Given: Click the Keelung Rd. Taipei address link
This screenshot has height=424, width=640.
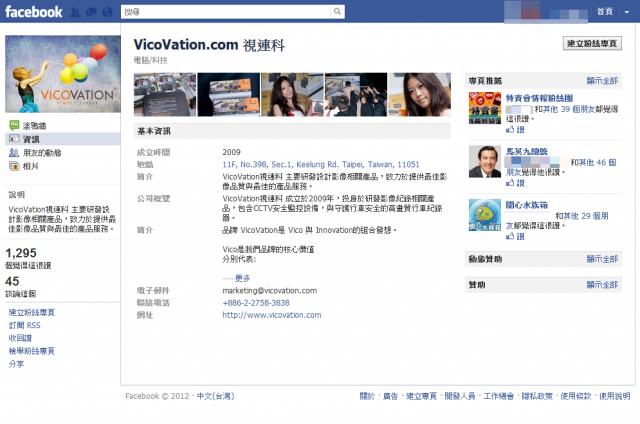Looking at the screenshot, I should coord(321,164).
